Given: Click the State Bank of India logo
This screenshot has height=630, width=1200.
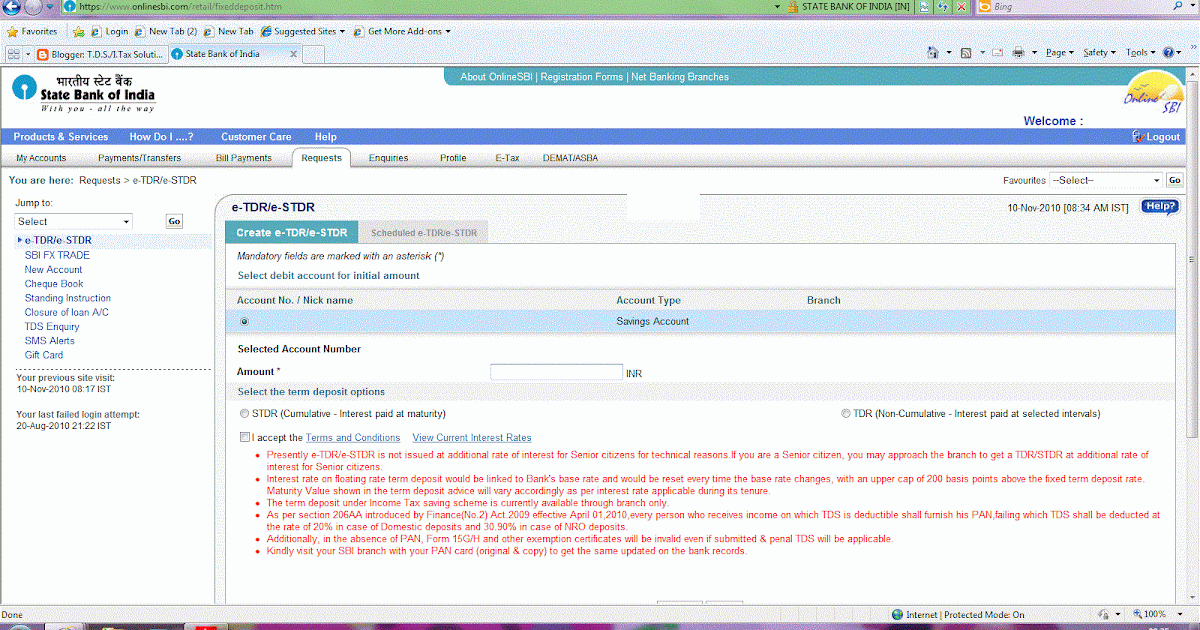Looking at the screenshot, I should click(x=84, y=94).
